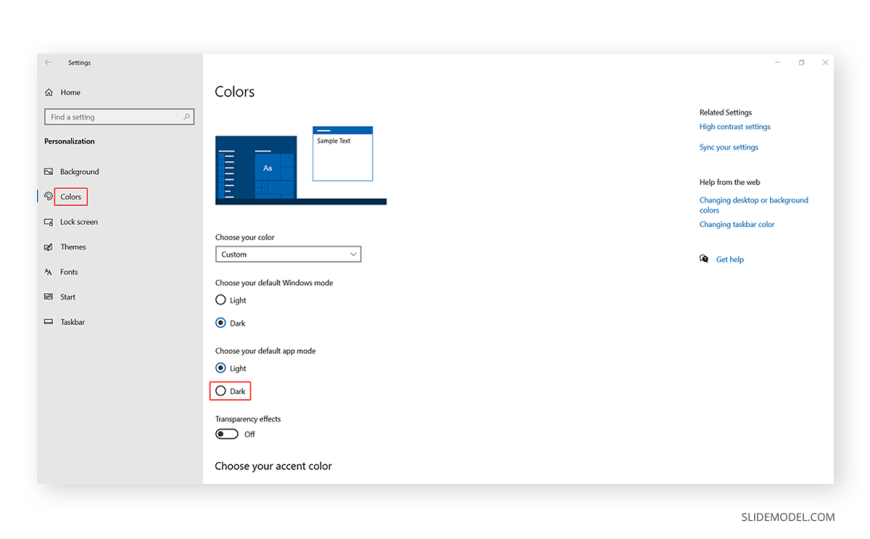This screenshot has height=539, width=870.
Task: Go to Start settings page
Action: 68,296
